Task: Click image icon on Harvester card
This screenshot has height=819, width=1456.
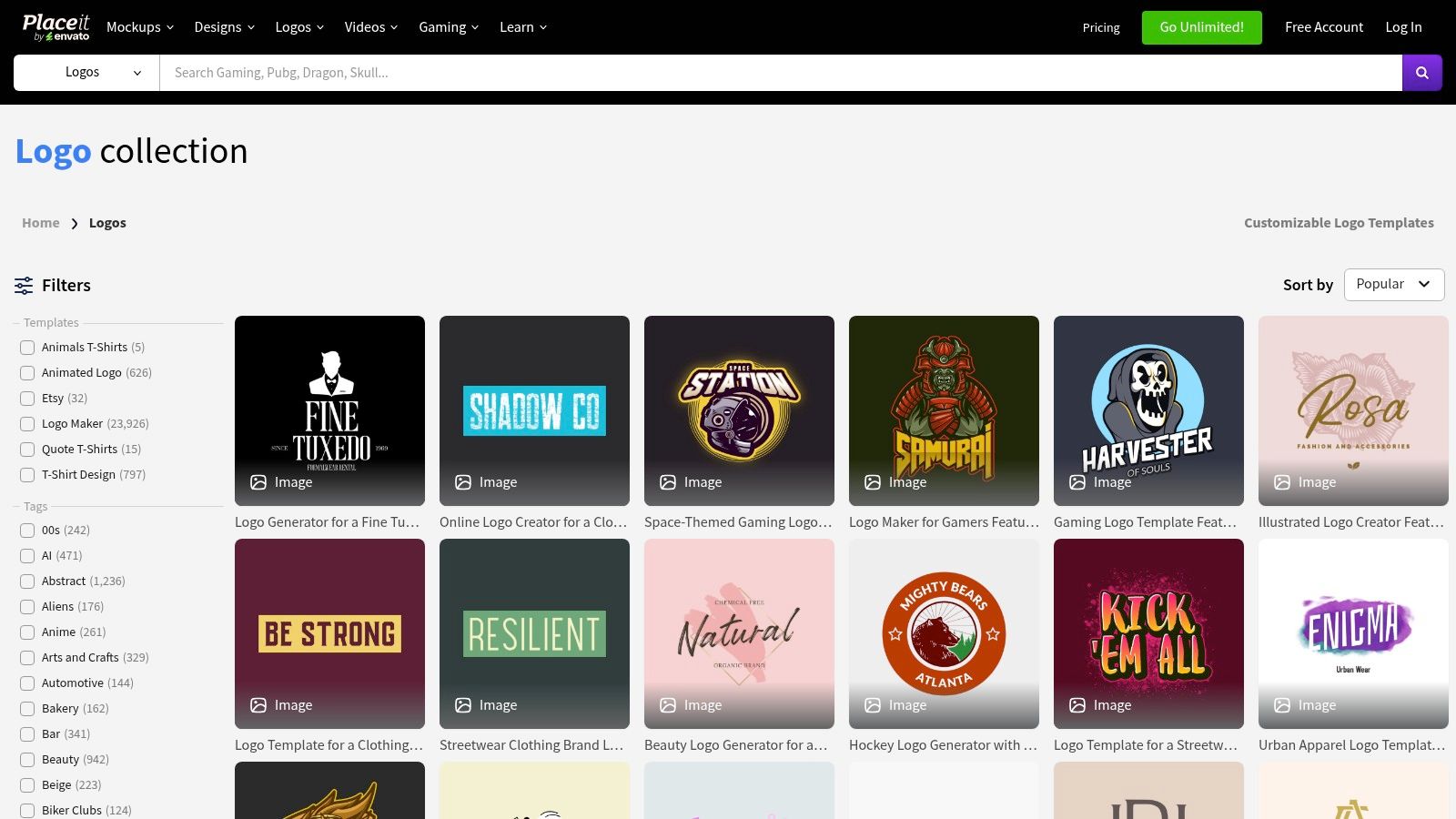Action: (x=1077, y=482)
